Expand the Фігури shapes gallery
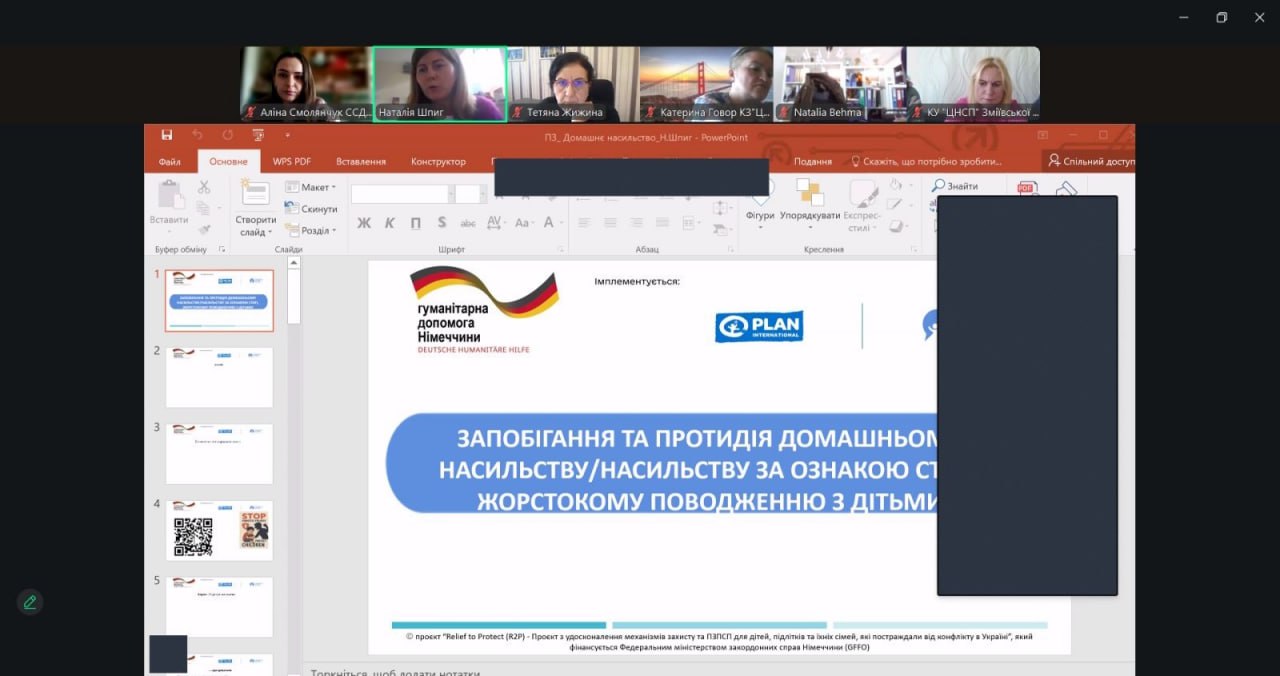Viewport: 1280px width, 676px height. pos(760,200)
